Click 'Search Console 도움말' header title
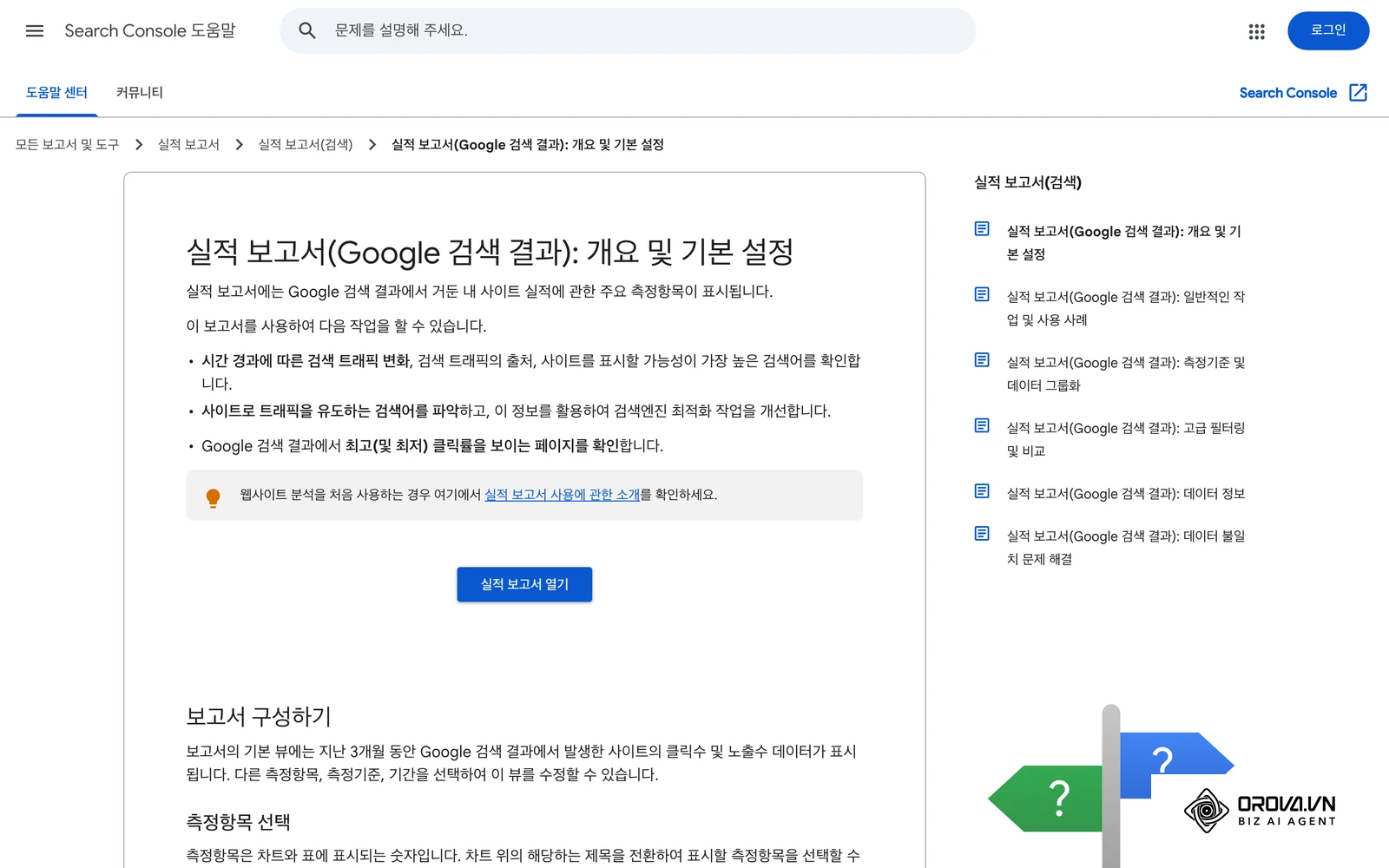Viewport: 1389px width, 868px height. [150, 31]
